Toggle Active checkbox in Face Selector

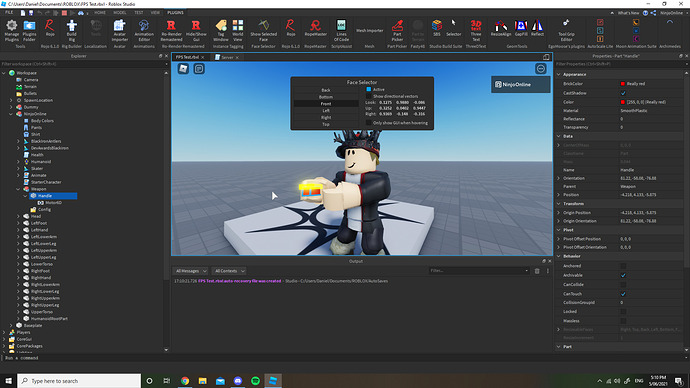click(369, 89)
